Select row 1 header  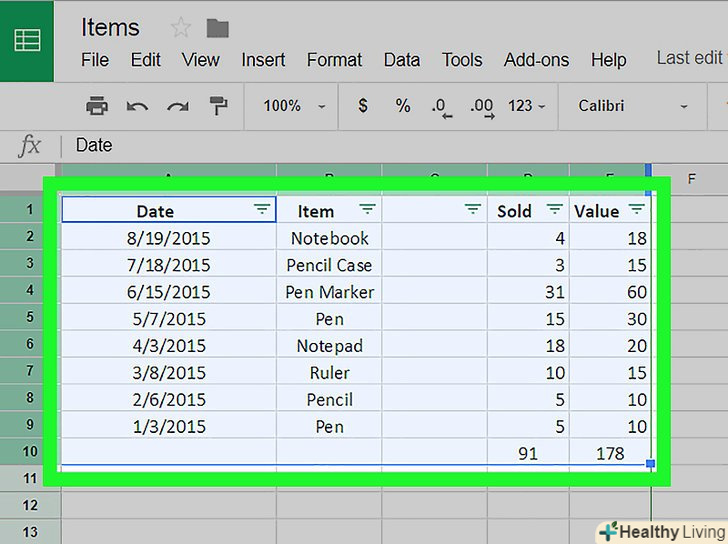[30, 209]
